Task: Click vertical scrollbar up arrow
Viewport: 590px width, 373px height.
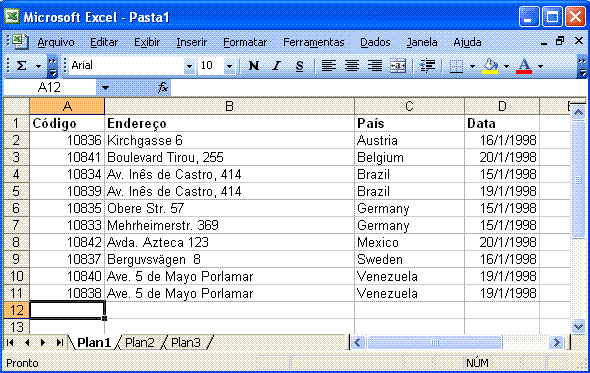Action: tap(578, 112)
